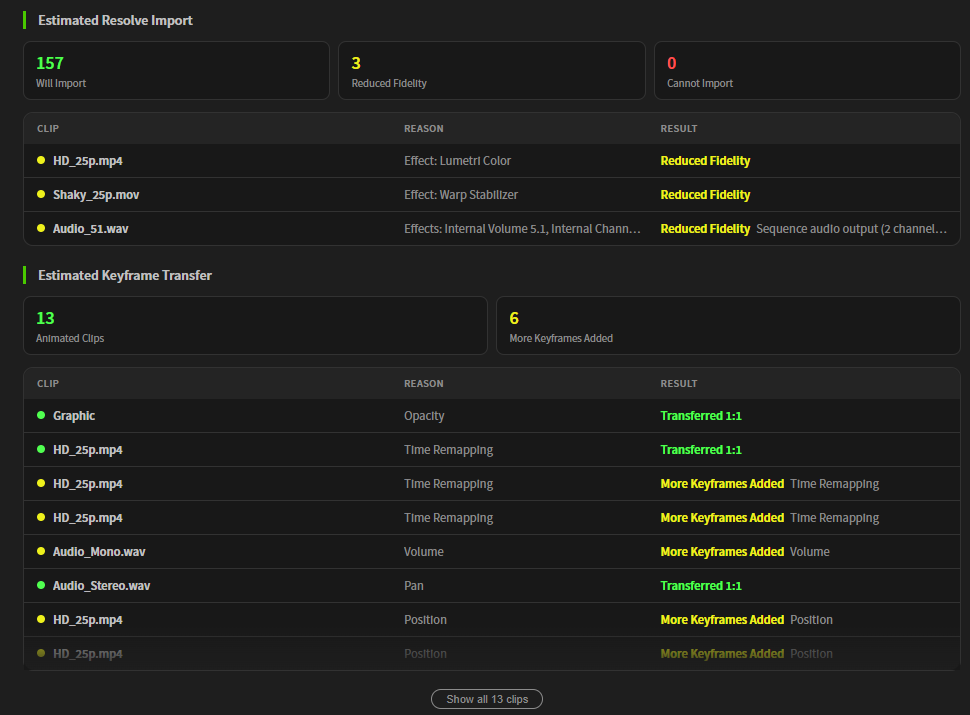
Task: Select the 3 Reduced Fidelity card
Action: [492, 71]
